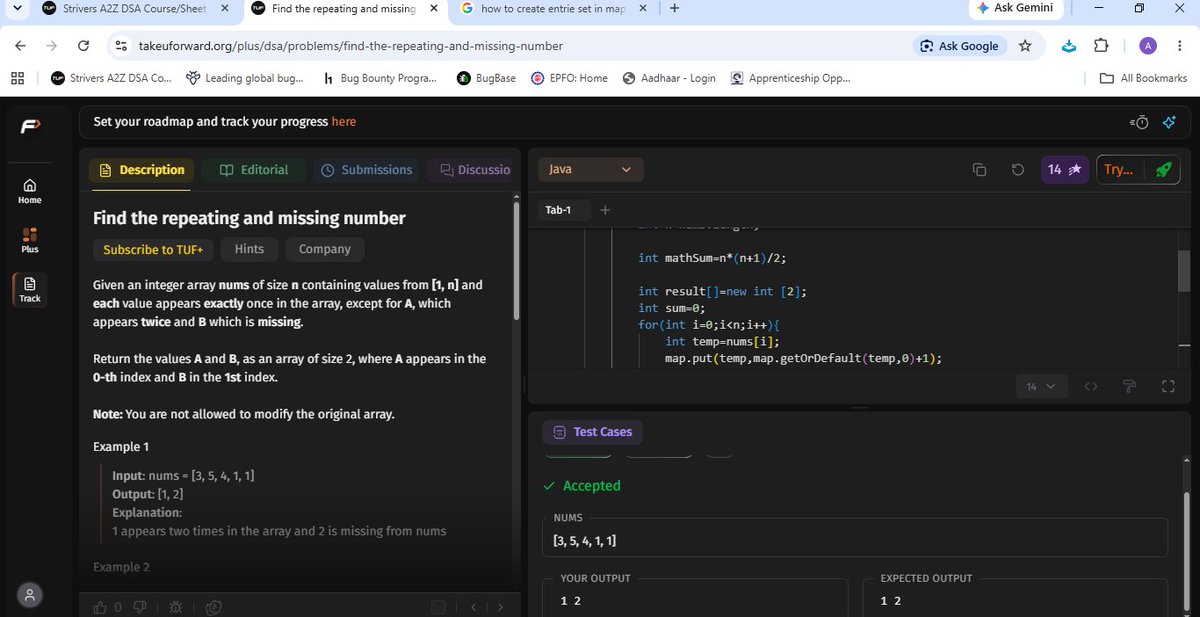
Task: Open the All Bookmarks folder
Action: point(1143,78)
